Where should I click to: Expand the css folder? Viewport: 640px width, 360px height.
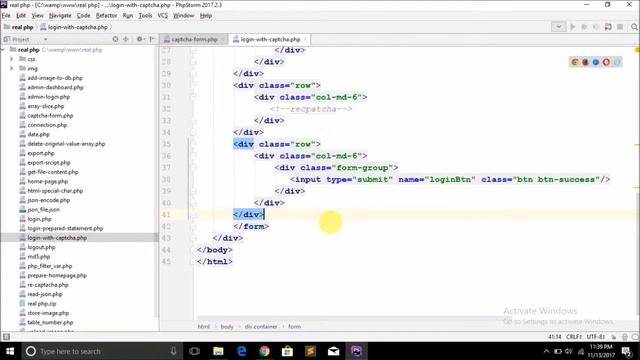click(11, 59)
